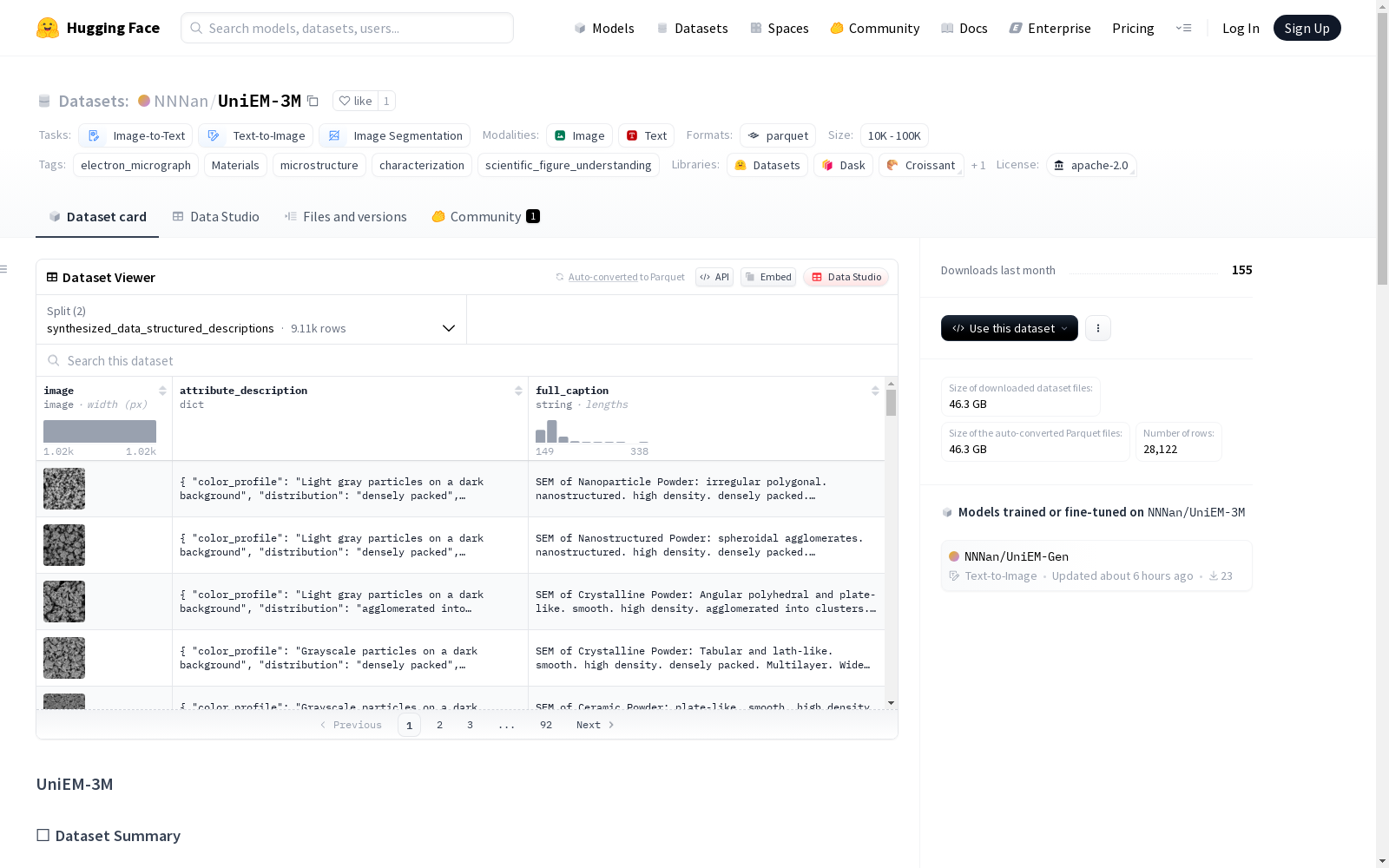Select the Dask library tag
1389x868 pixels.
click(x=843, y=165)
